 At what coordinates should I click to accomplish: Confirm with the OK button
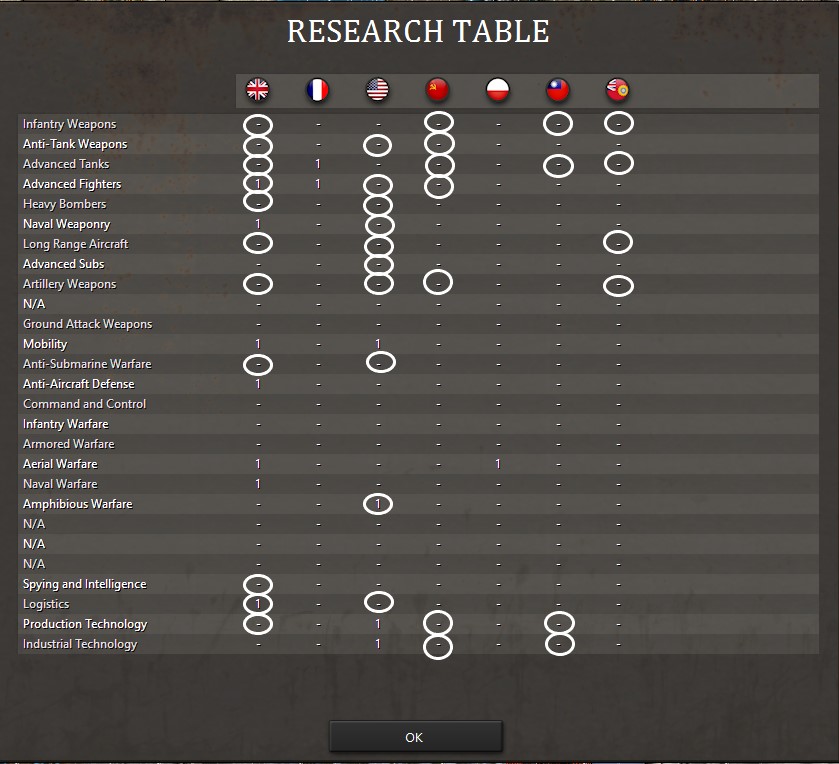[x=415, y=737]
